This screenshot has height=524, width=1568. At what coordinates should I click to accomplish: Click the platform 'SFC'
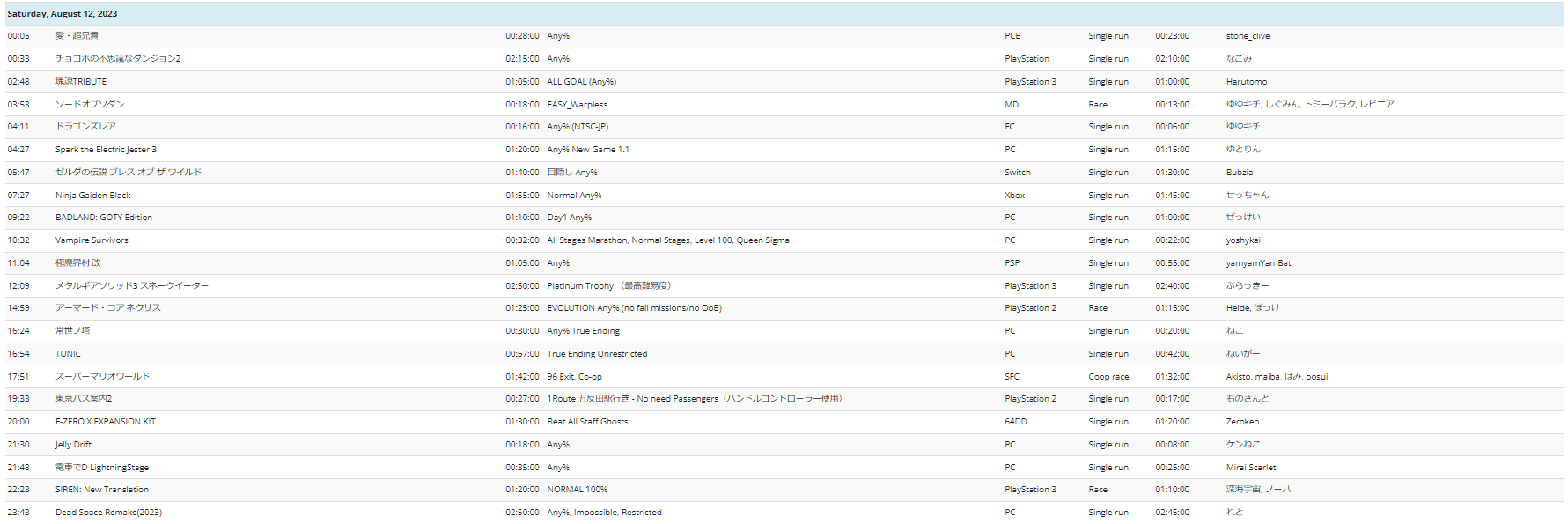point(1012,377)
